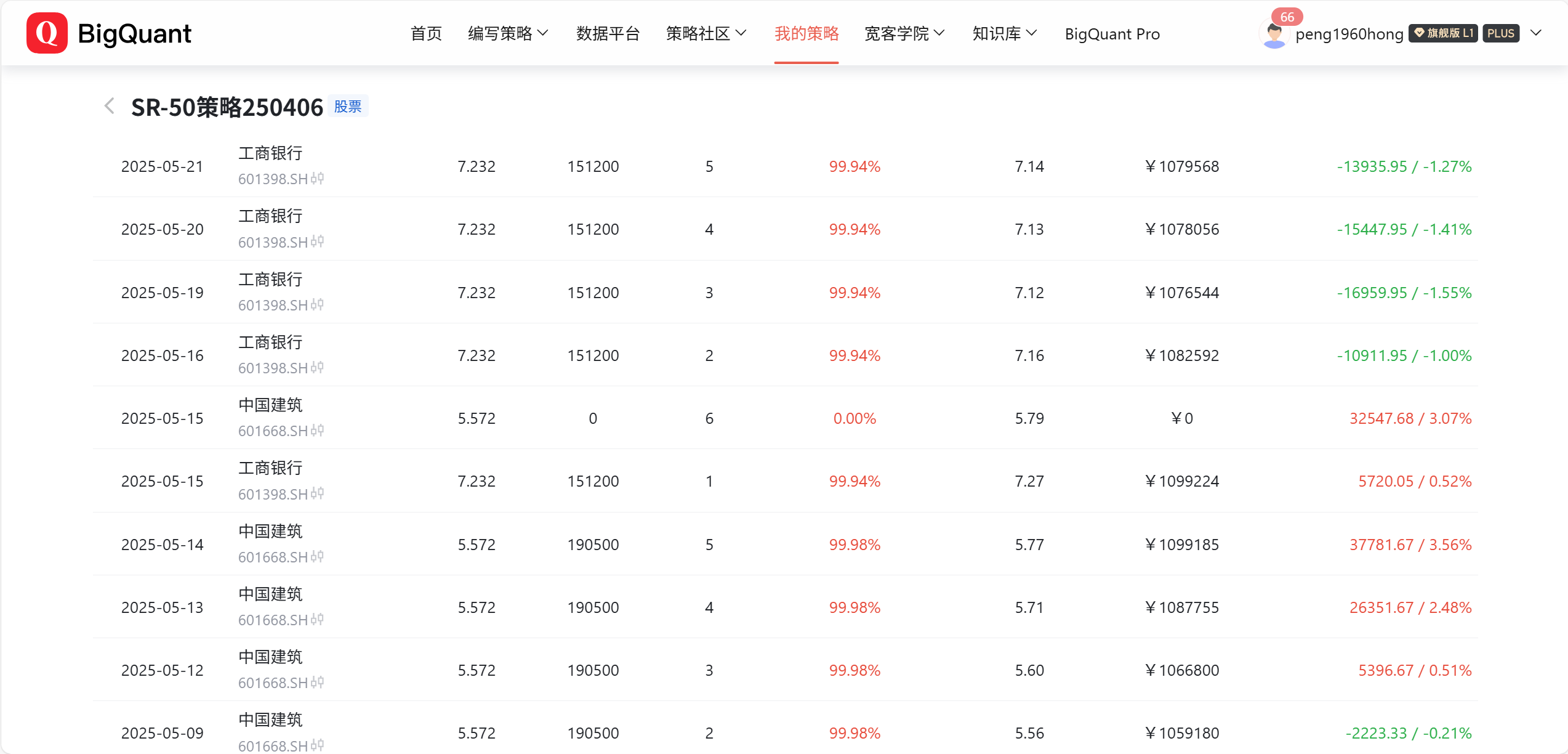Screen dimensions: 1568x754
Task: Open the 数据平台 menu item
Action: [608, 33]
